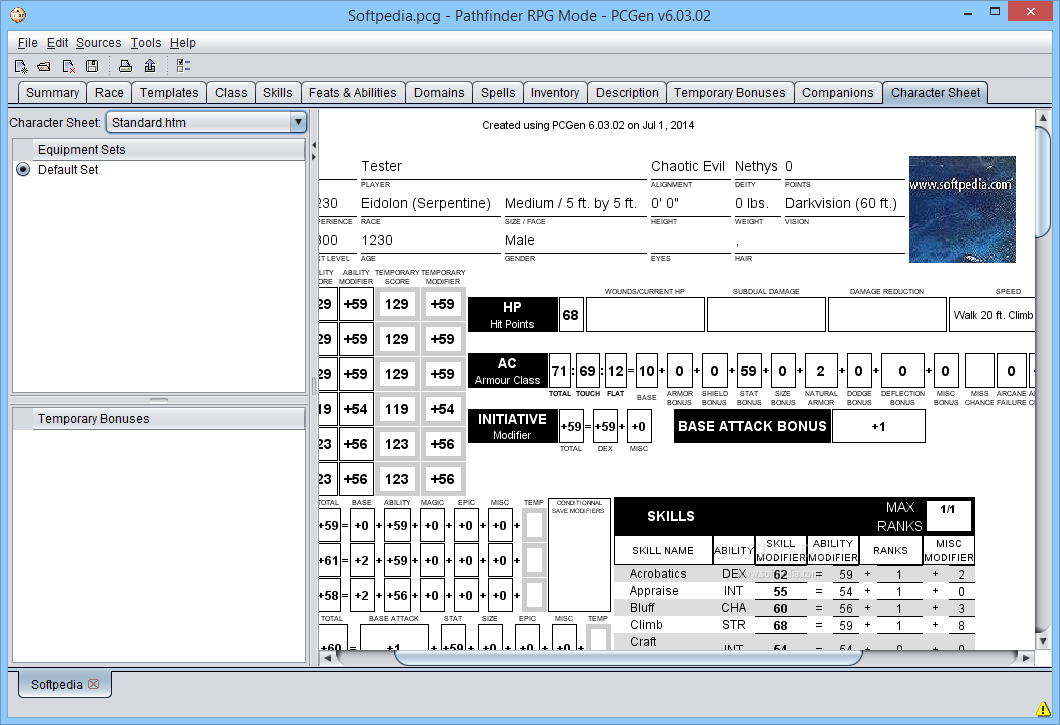This screenshot has width=1060, height=725.
Task: Click the Darkvision (60 ft.) vision text
Action: pyautogui.click(x=840, y=203)
